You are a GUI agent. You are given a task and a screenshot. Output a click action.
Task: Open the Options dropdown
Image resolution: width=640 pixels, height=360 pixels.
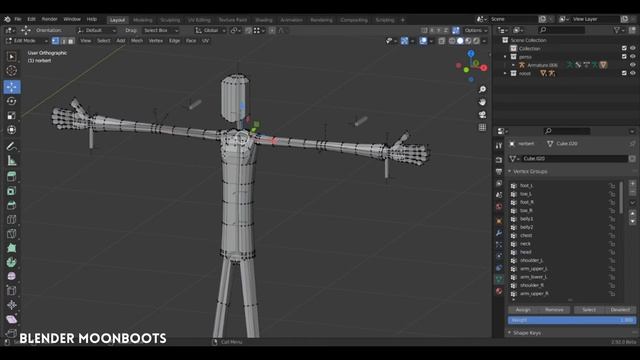click(x=476, y=31)
